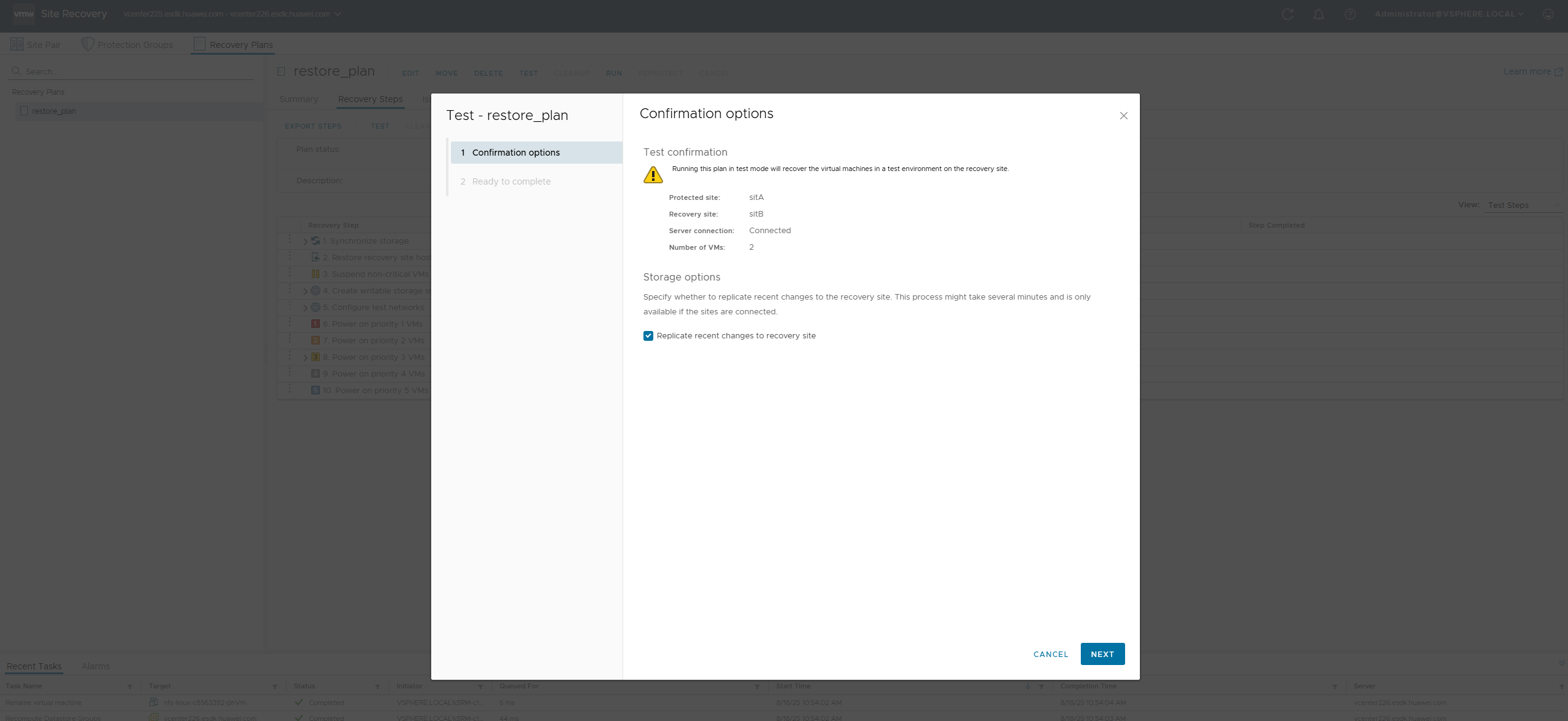Click priority 5 VMs blue icon
Screen dimensions: 1568x721
point(316,390)
